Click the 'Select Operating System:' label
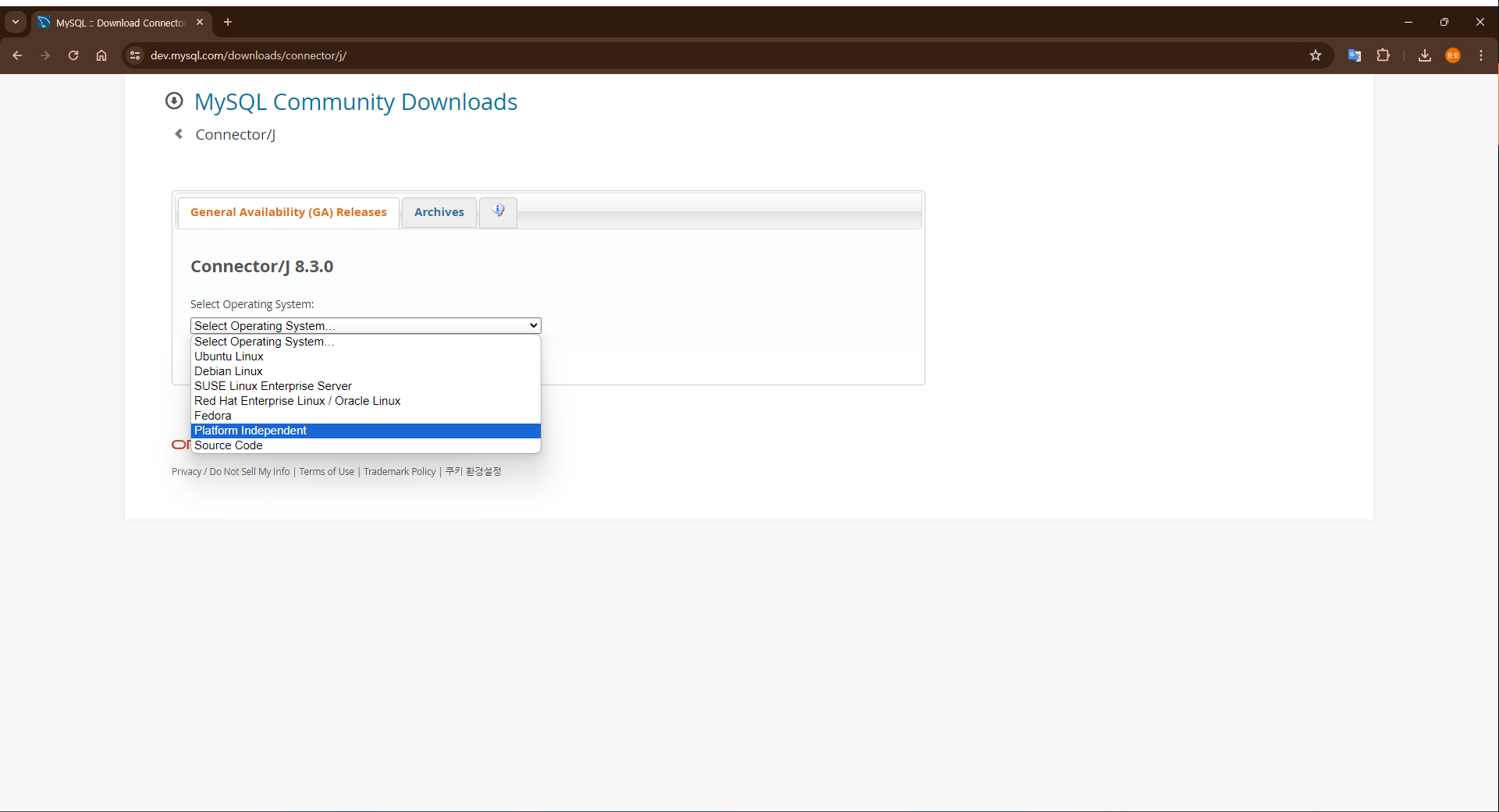 (252, 304)
